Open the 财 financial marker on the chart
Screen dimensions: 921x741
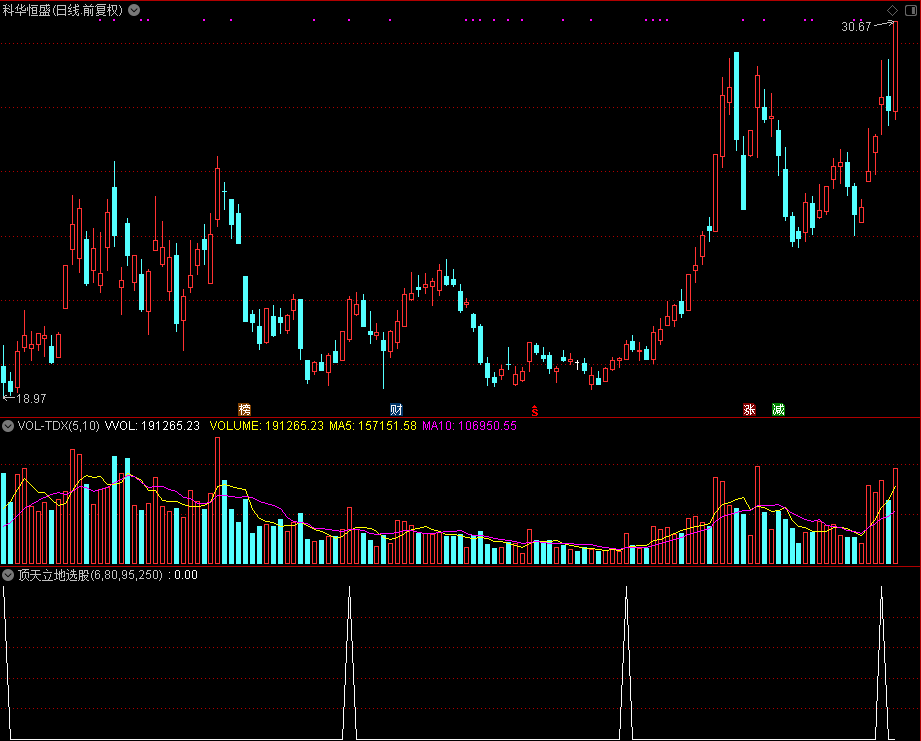[x=396, y=409]
